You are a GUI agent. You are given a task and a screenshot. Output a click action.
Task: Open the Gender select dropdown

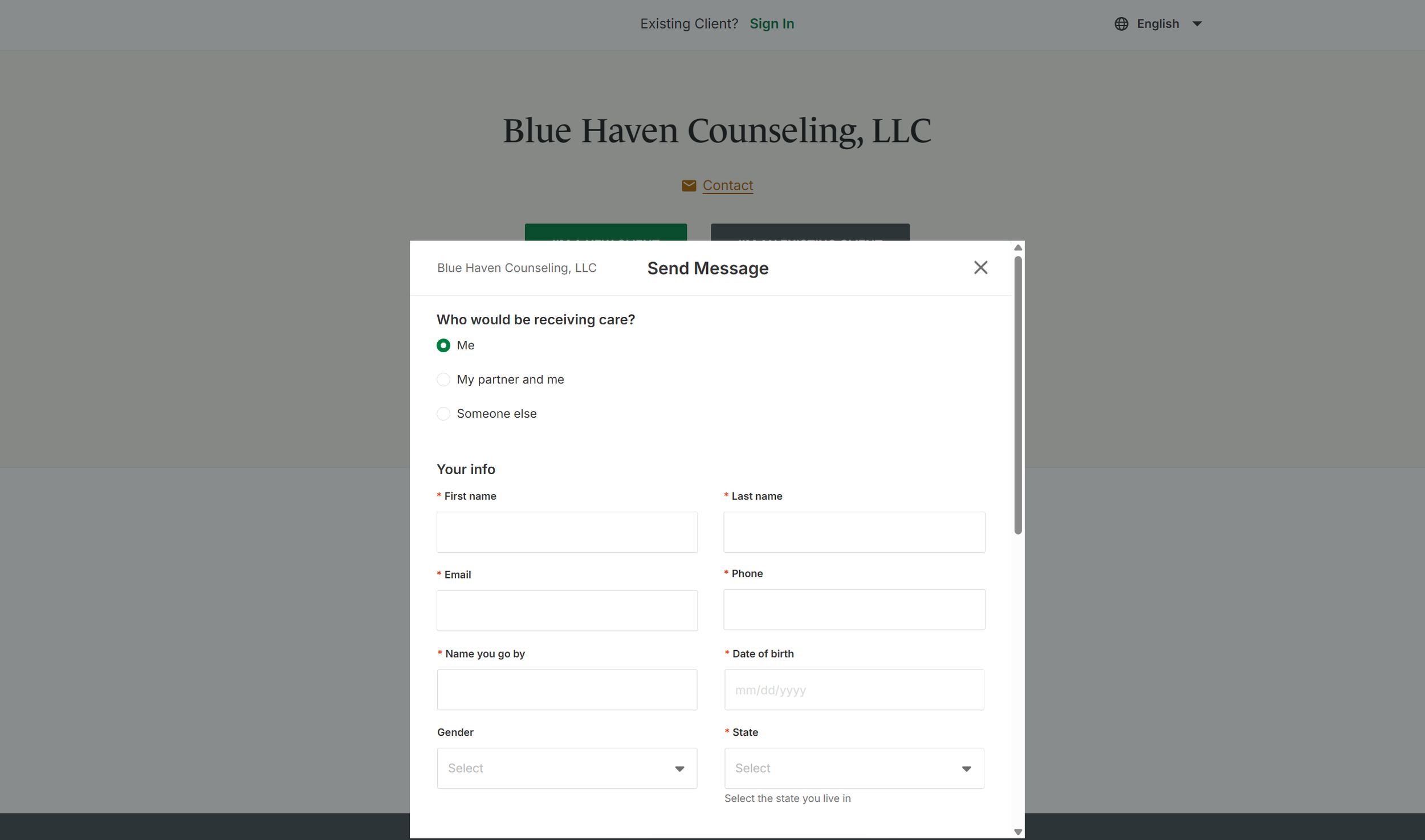coord(567,768)
